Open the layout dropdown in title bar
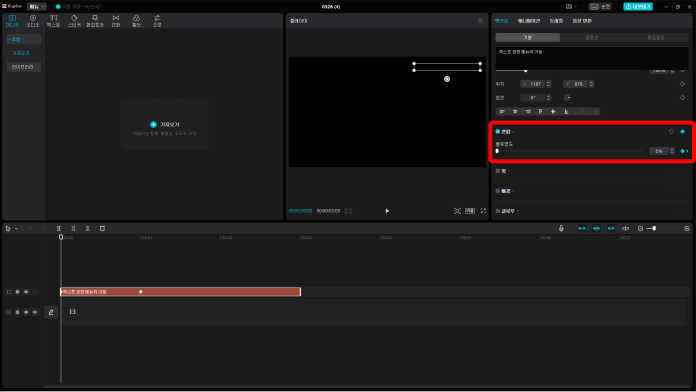The width and height of the screenshot is (696, 392). point(571,7)
